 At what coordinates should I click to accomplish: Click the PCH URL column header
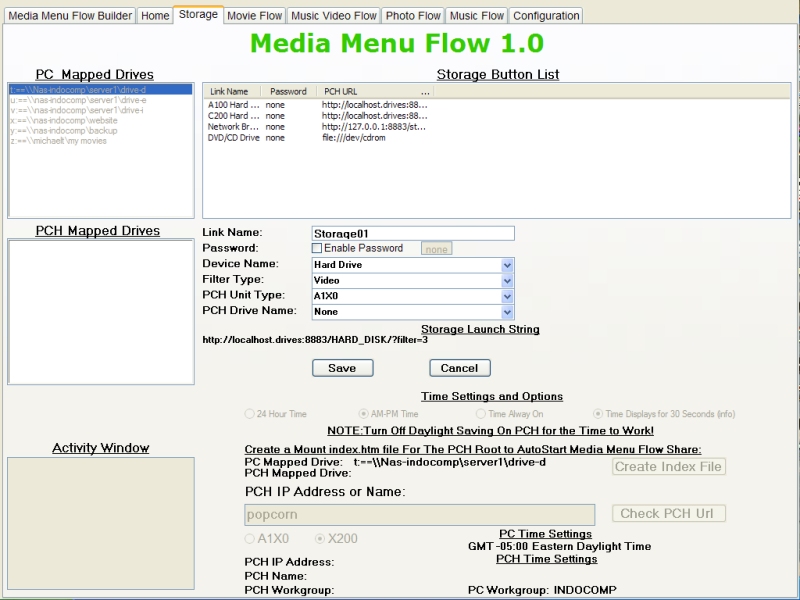341,91
